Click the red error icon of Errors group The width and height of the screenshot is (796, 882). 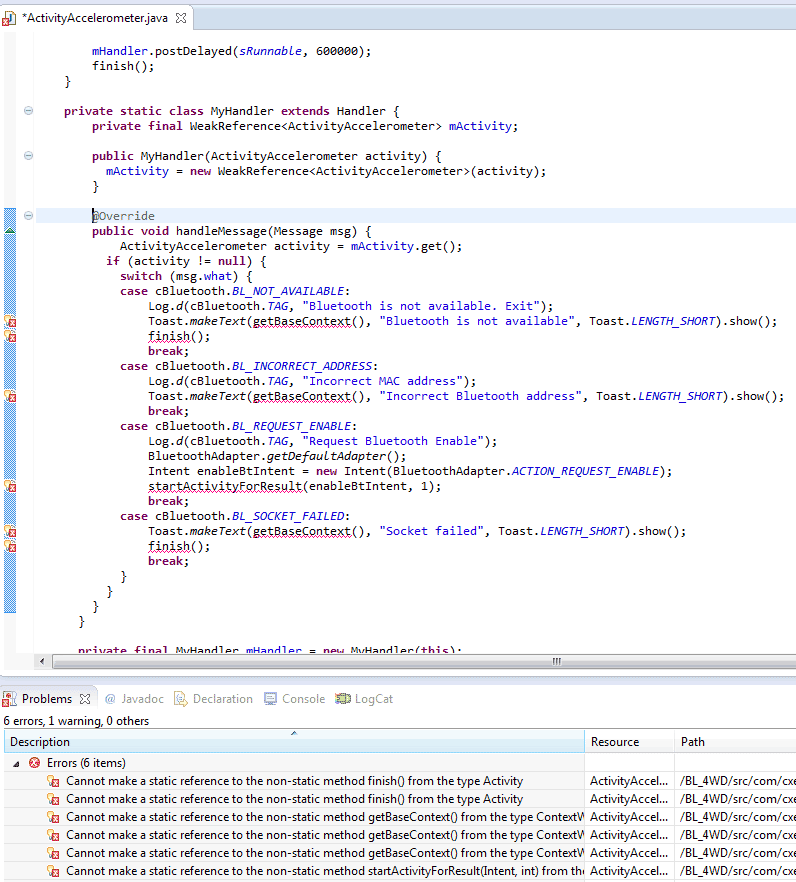click(x=35, y=763)
